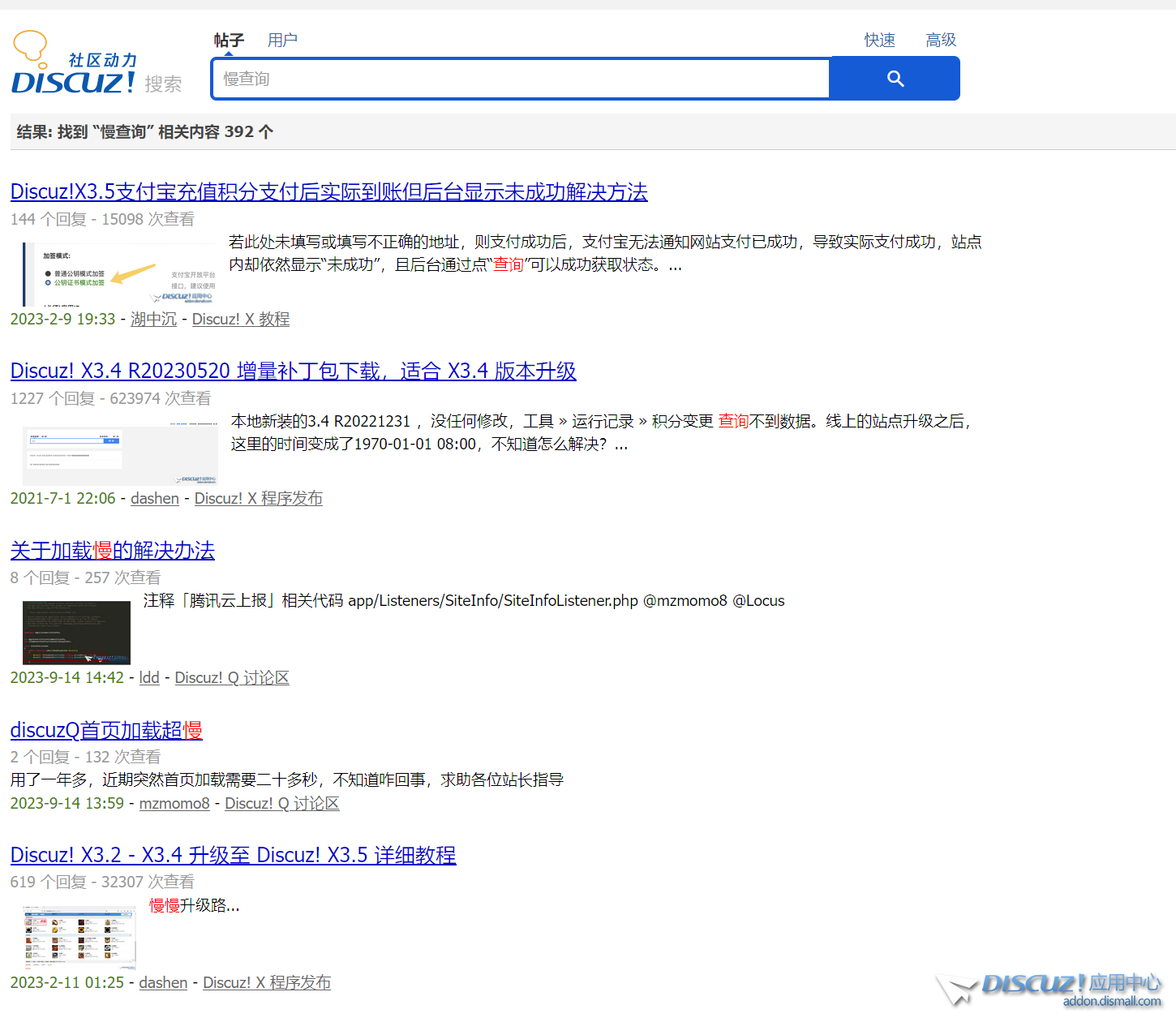Click the snippet beginning 本地新装的3.4 R20221231
1176x1022 pixels.
(602, 432)
